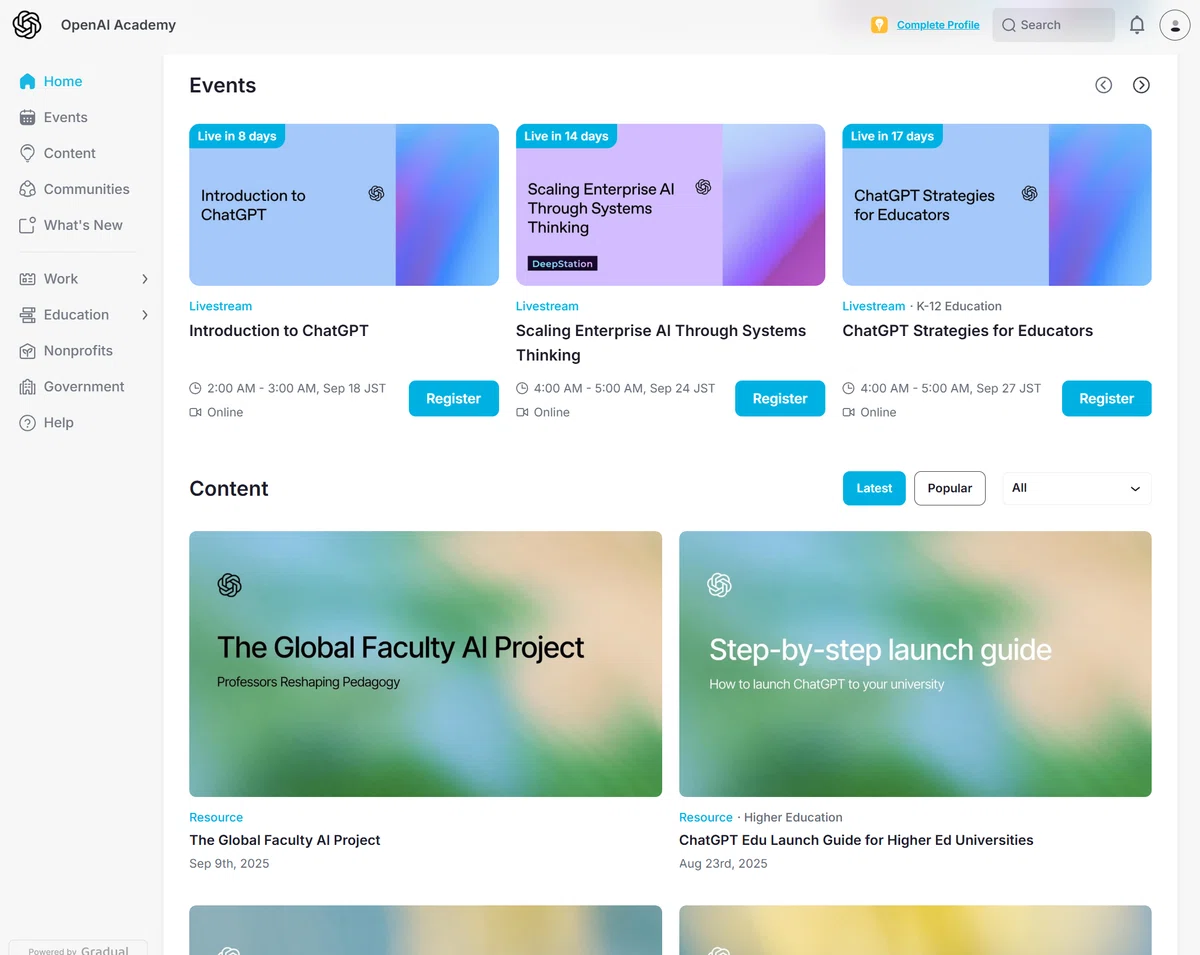Click the OpenAI logo in header
This screenshot has height=955, width=1200.
pos(27,25)
